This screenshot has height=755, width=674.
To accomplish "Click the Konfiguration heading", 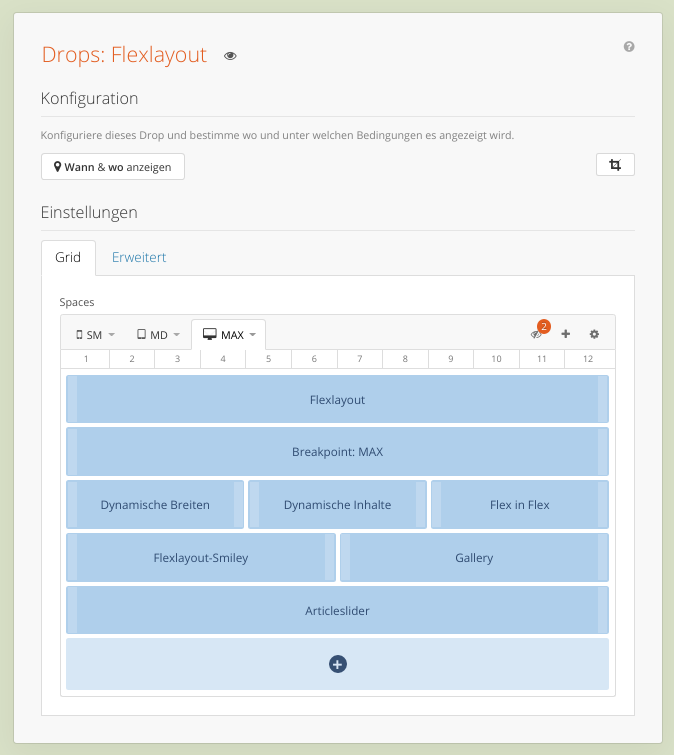I will tap(89, 98).
